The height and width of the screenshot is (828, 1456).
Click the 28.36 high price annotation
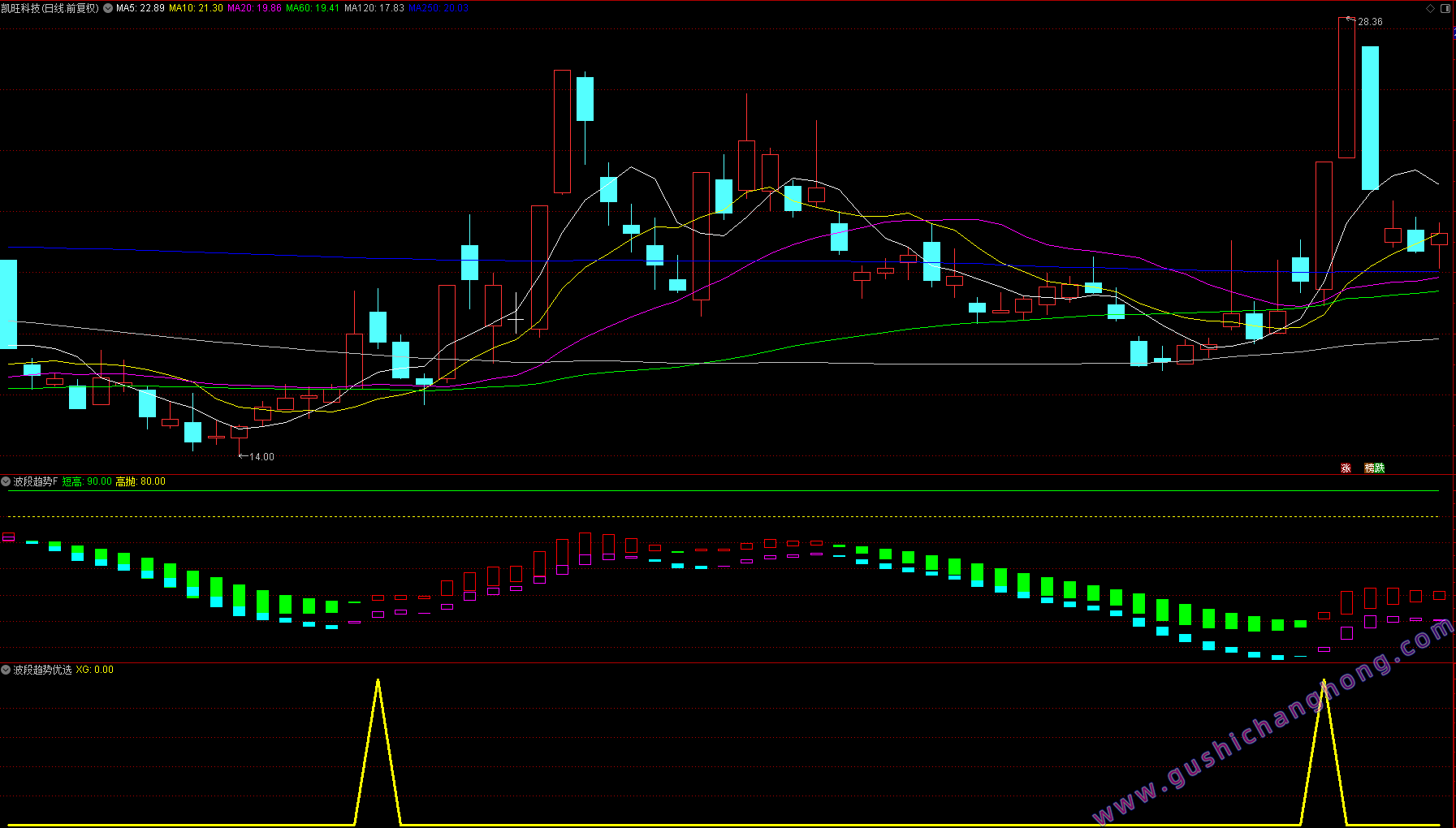pyautogui.click(x=1370, y=22)
